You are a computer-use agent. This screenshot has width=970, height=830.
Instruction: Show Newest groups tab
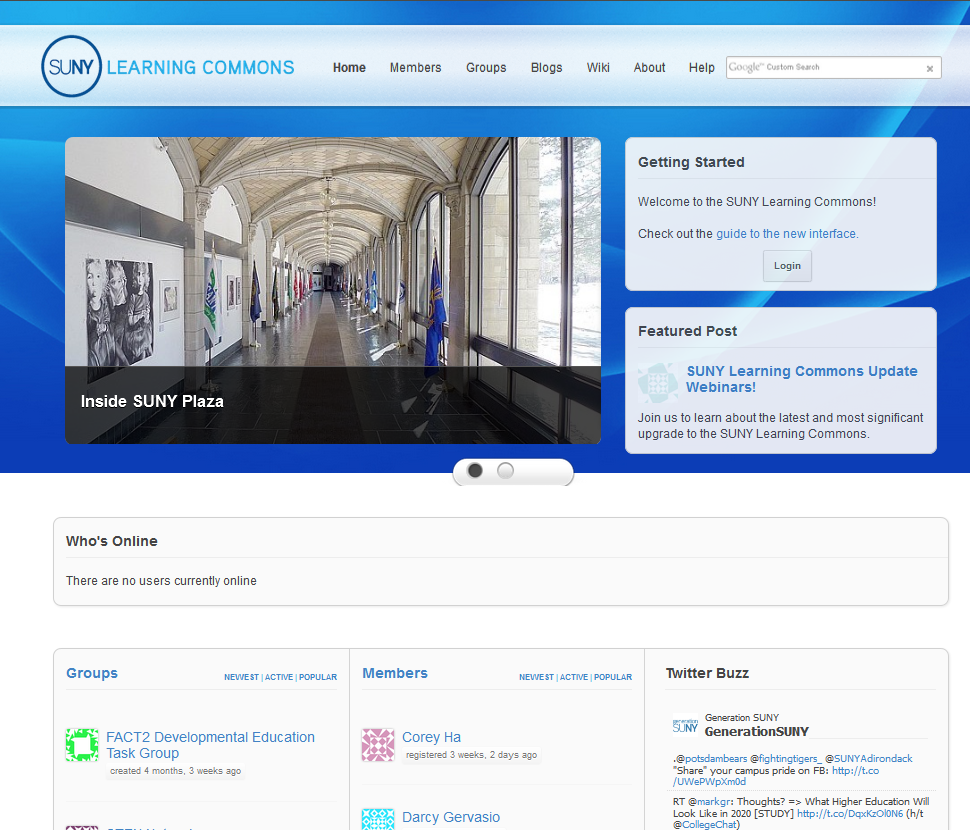pyautogui.click(x=241, y=677)
